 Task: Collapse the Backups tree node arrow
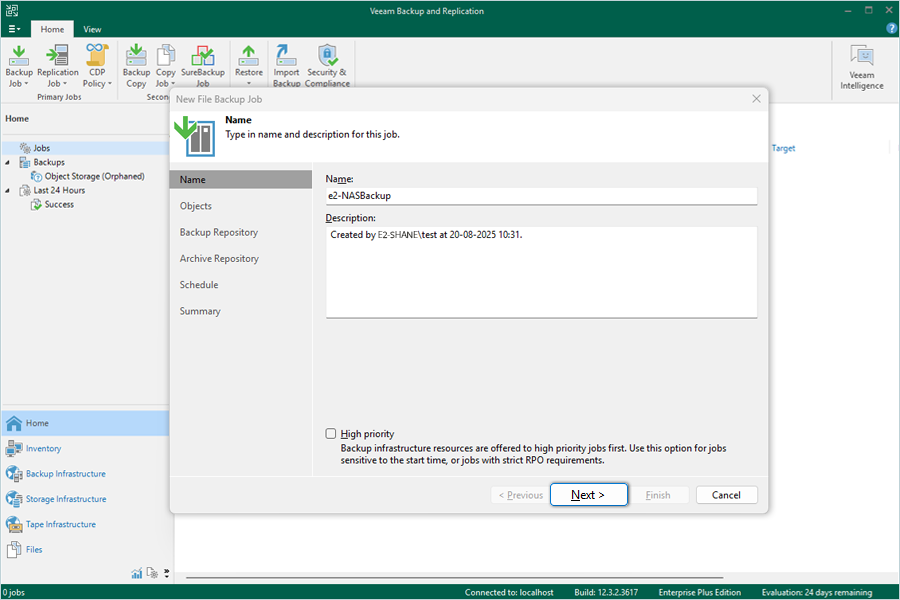pos(7,162)
